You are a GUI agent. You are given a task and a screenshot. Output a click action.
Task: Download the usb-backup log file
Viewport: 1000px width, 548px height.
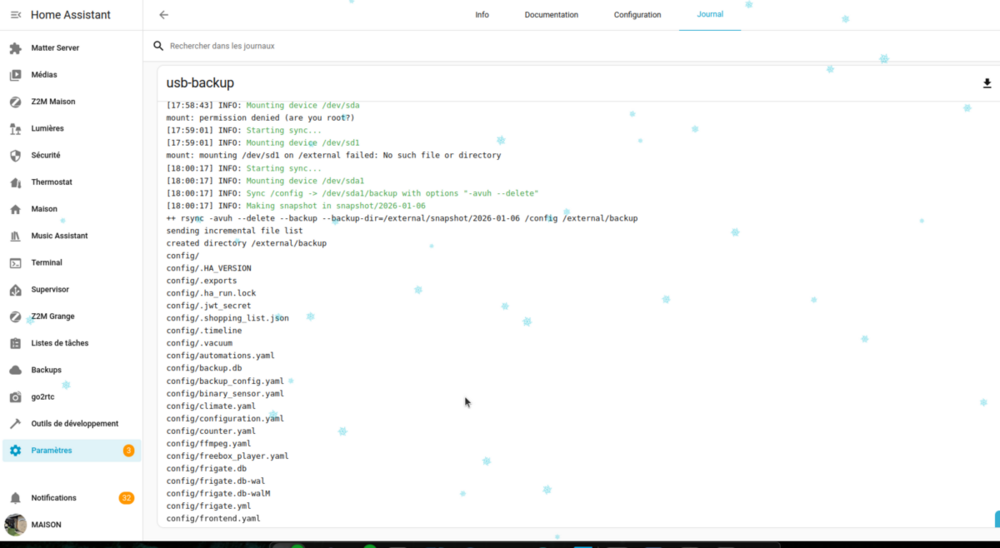point(987,84)
